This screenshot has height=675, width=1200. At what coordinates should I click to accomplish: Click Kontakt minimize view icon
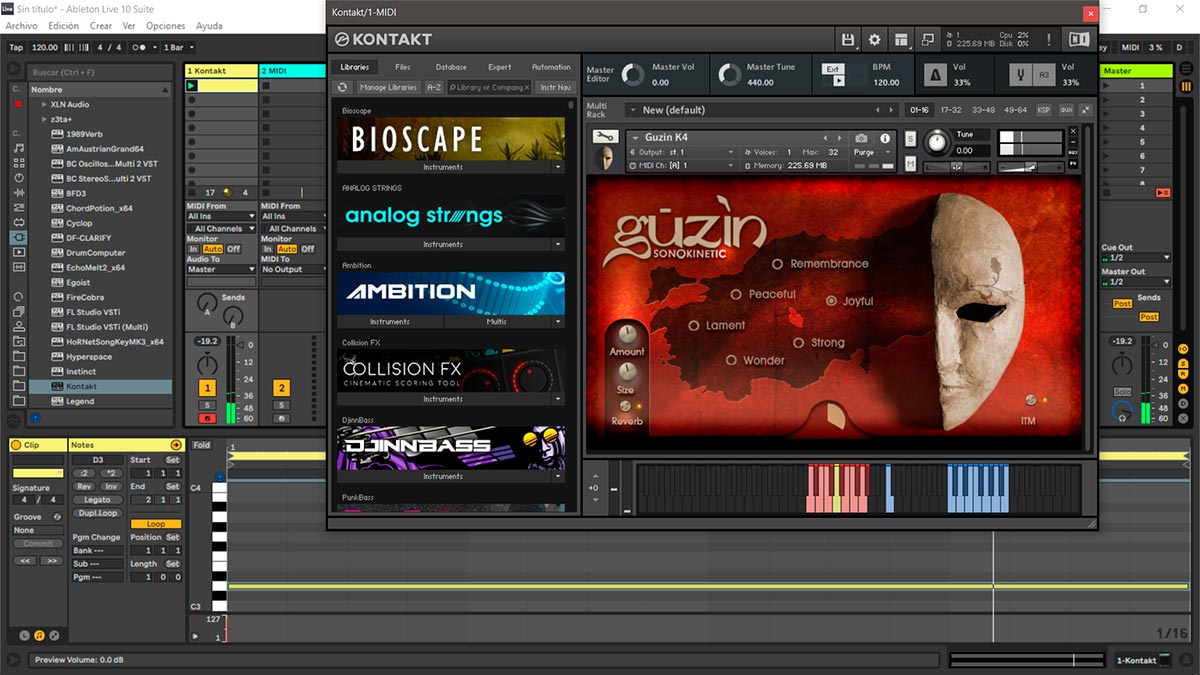coord(928,40)
